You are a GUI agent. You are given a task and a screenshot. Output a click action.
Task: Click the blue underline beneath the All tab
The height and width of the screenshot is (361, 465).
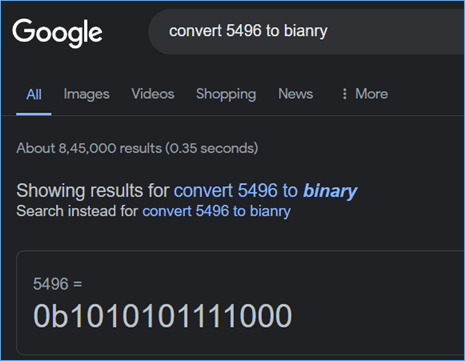click(x=34, y=114)
